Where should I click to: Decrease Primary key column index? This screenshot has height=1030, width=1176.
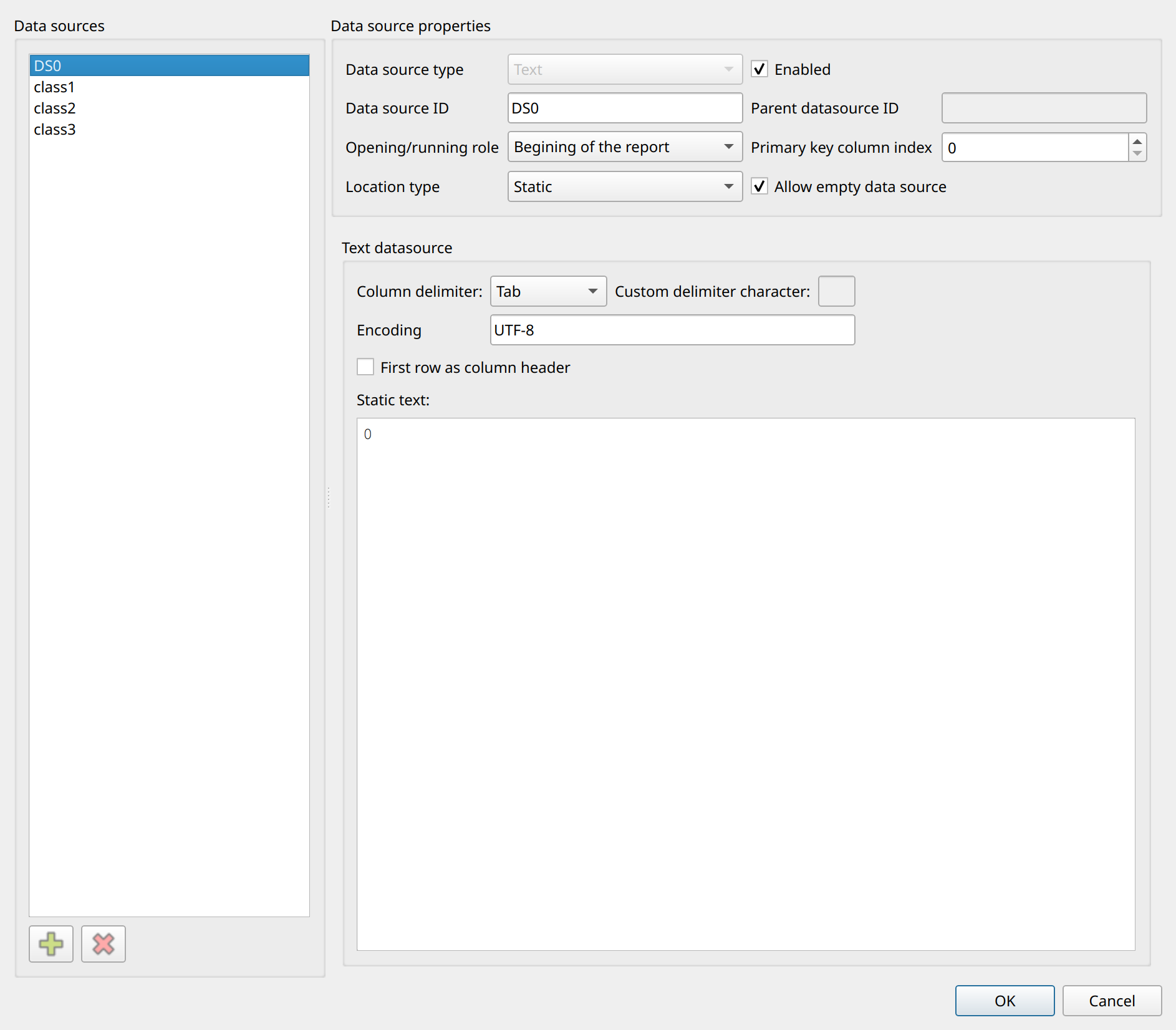1137,154
